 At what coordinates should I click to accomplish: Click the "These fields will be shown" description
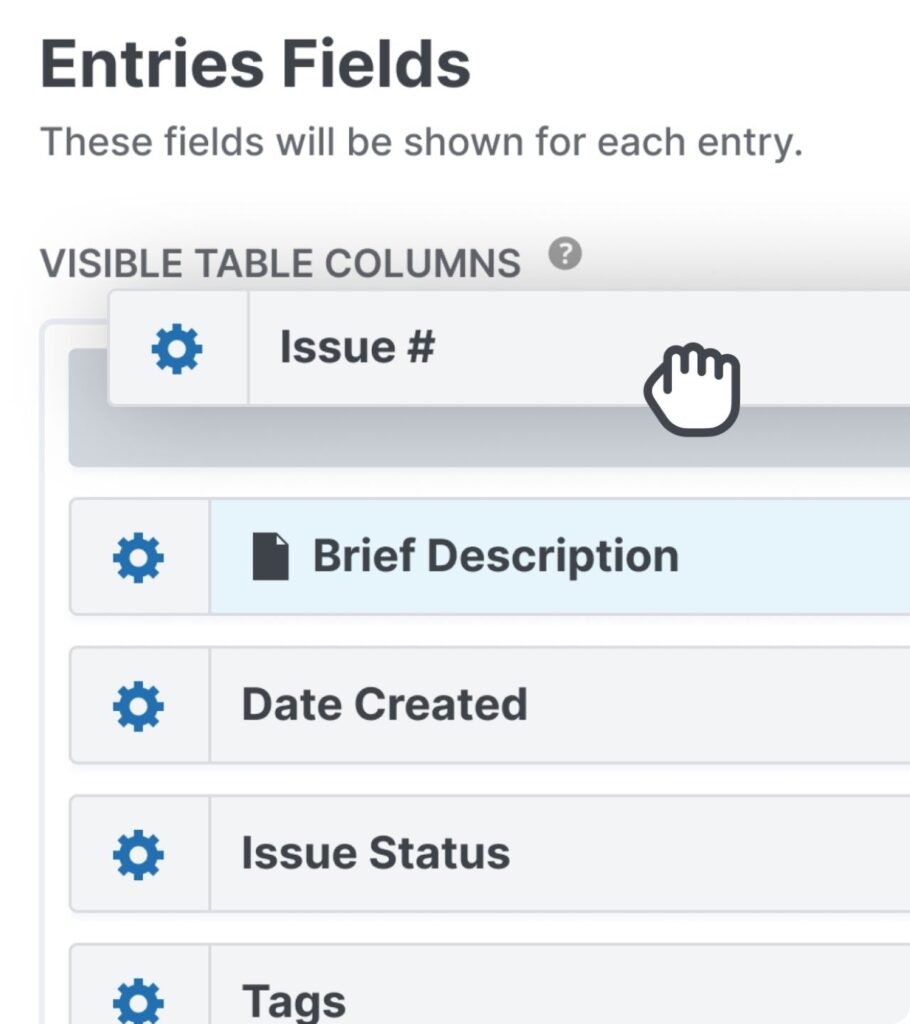pyautogui.click(x=421, y=143)
